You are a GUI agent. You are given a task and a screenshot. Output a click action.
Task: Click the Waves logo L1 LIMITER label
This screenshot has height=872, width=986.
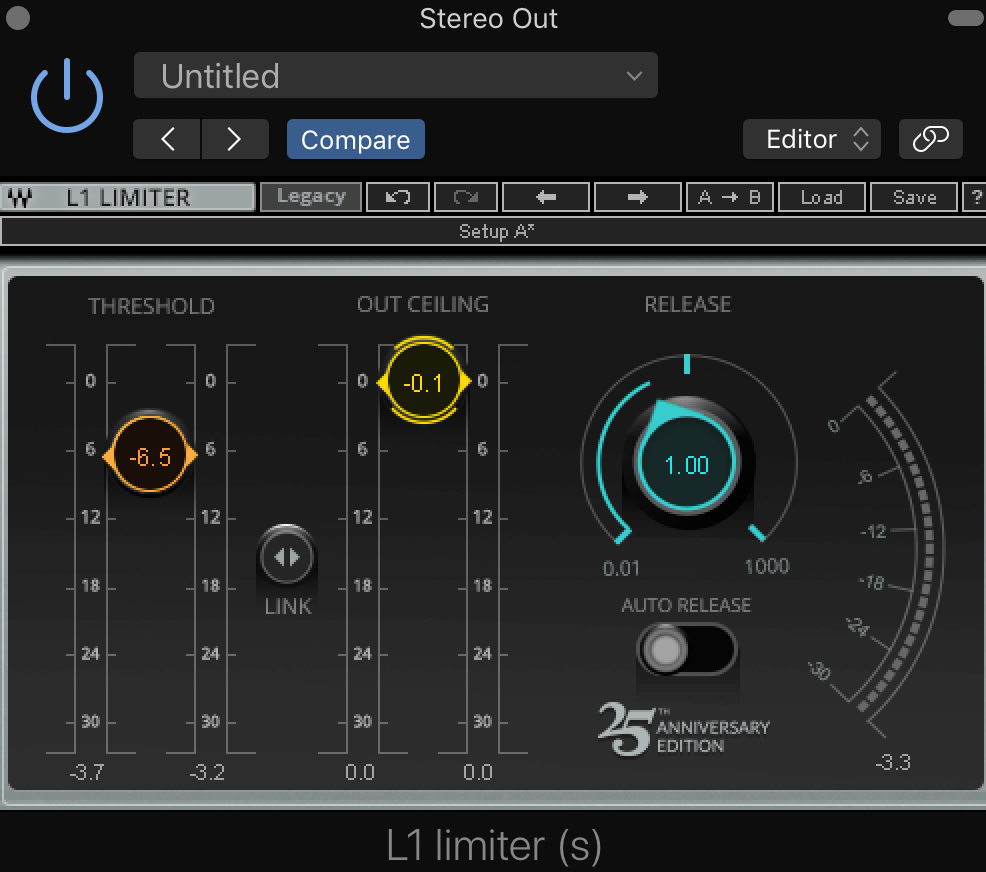coord(128,197)
